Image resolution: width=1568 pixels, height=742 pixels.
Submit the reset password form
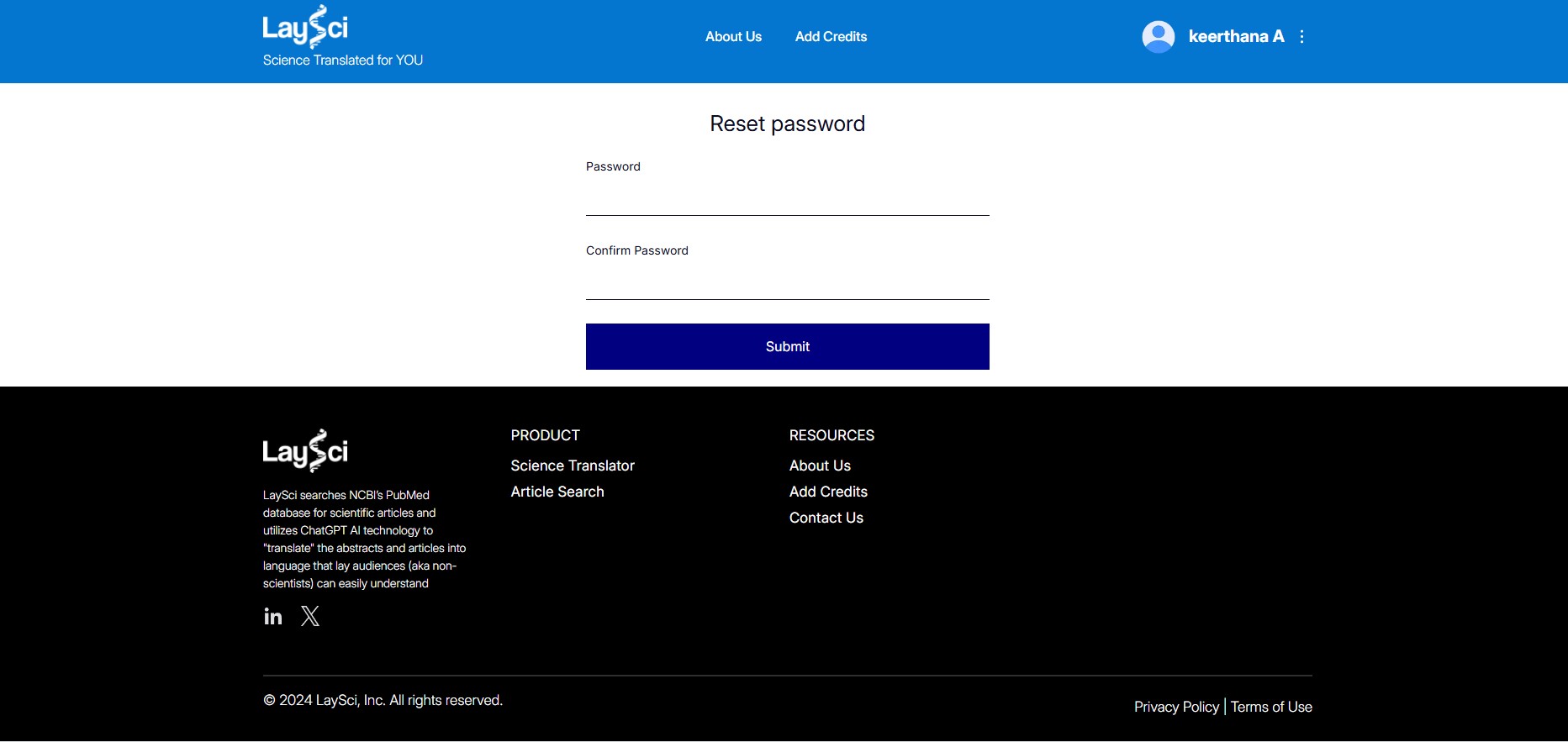tap(788, 346)
